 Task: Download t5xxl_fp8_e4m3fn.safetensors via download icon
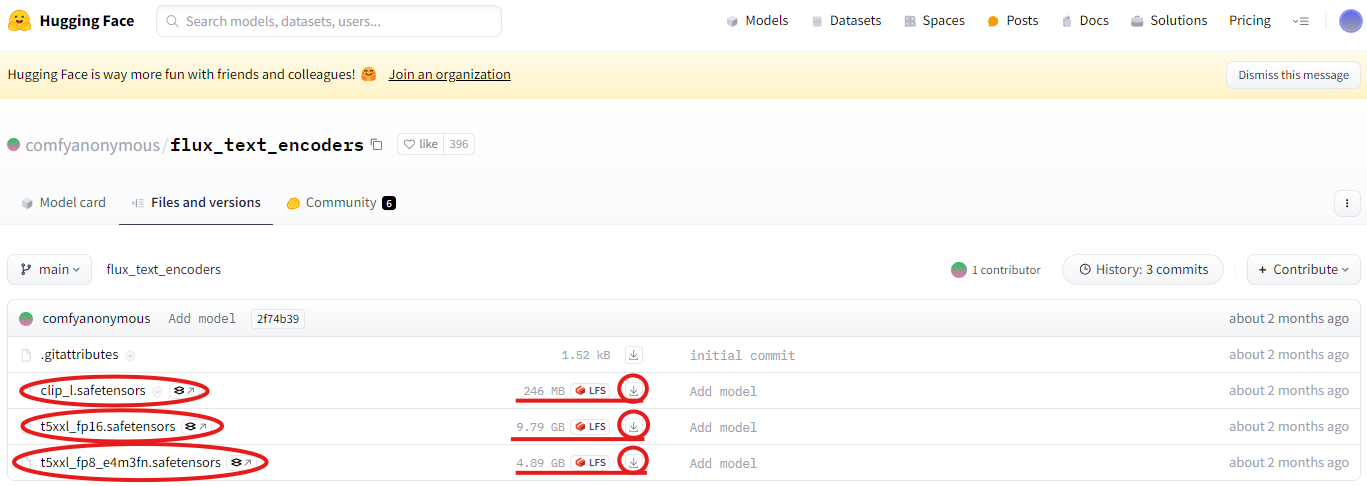click(634, 462)
